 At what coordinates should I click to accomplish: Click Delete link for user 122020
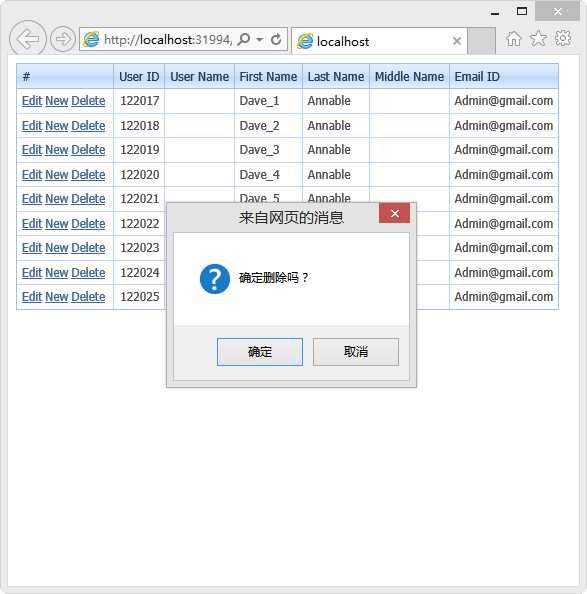tap(88, 175)
